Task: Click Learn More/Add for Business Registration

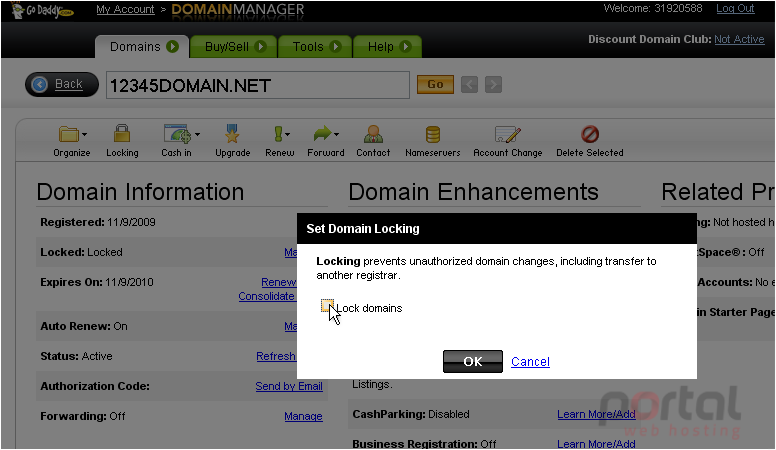Action: coord(596,444)
